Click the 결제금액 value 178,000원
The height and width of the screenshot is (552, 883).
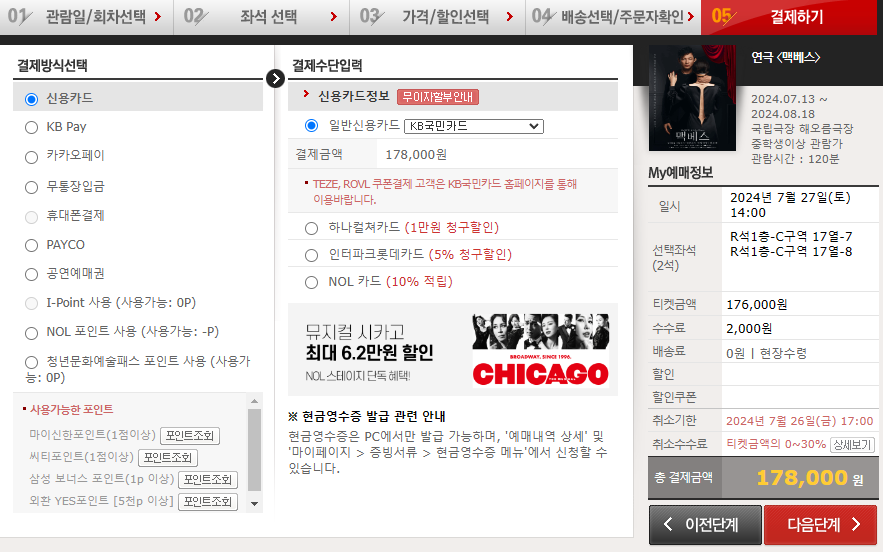(416, 154)
